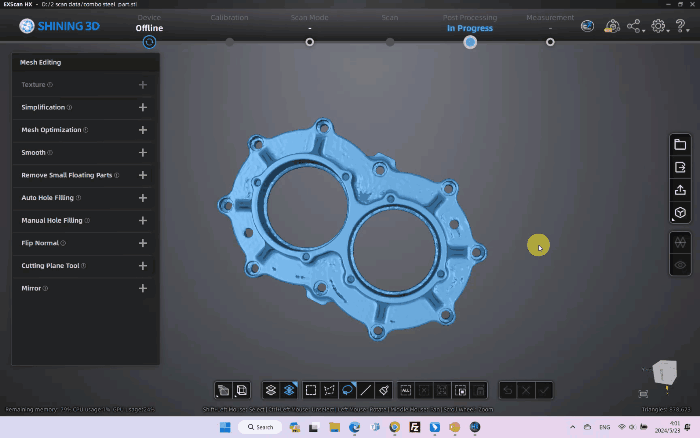Click the Mesh Optimization label
This screenshot has height=438, width=700.
coord(51,130)
